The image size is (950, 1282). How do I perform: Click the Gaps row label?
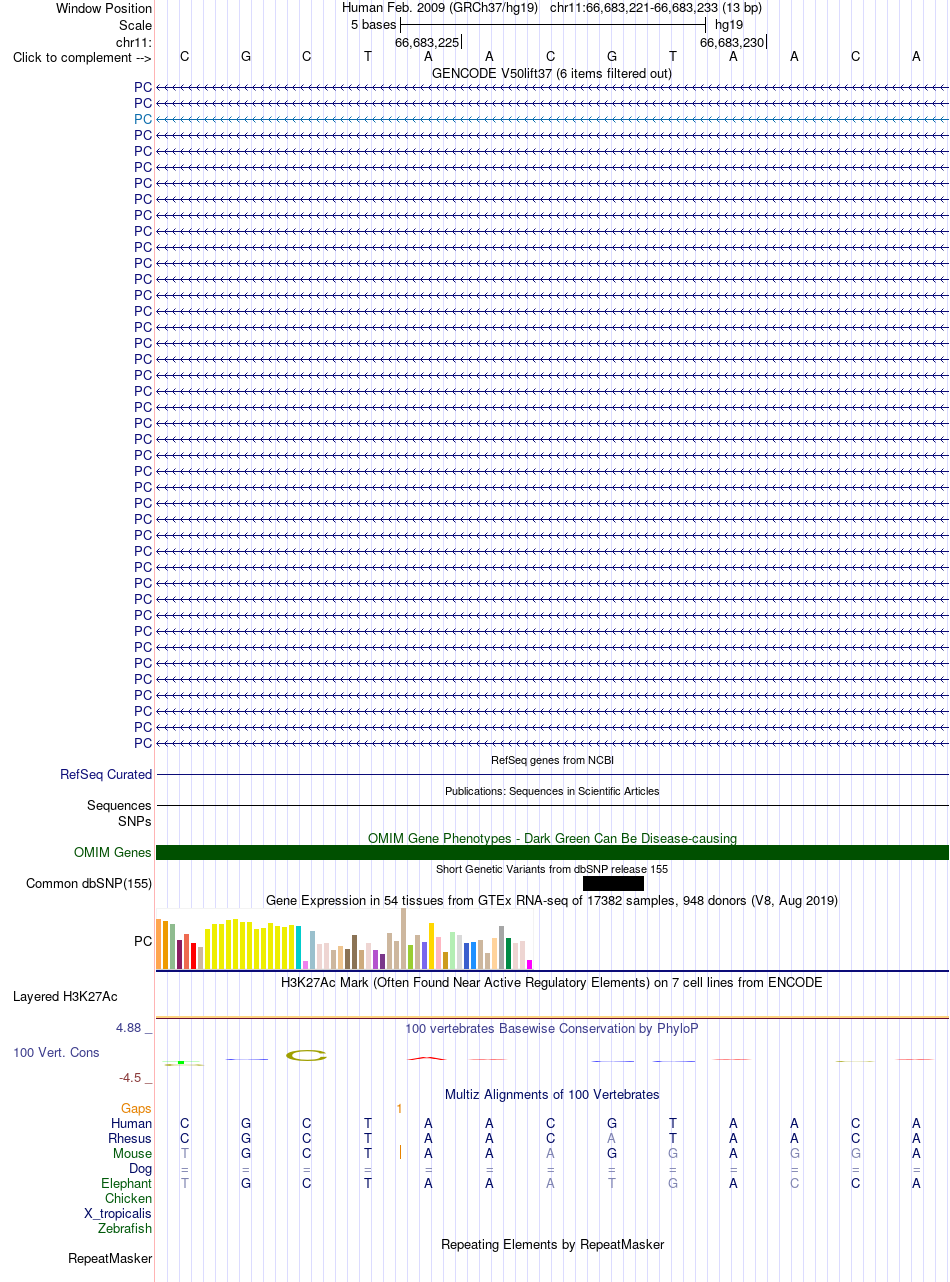(x=137, y=1108)
